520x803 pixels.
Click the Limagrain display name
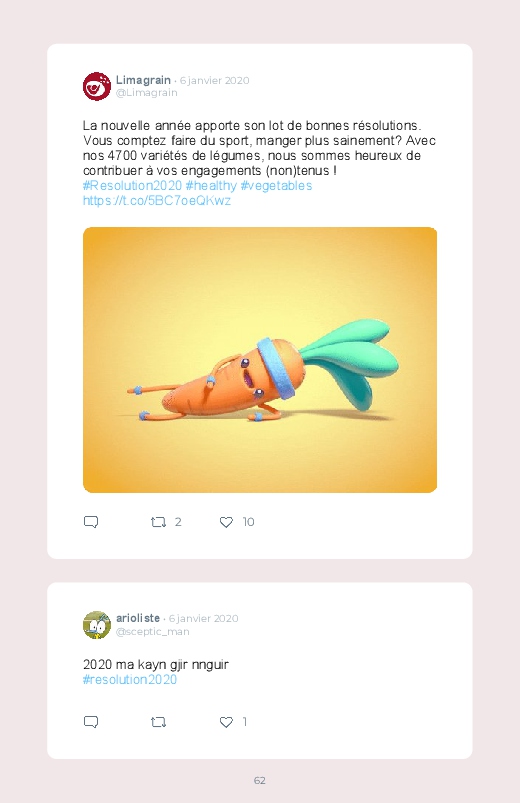point(143,80)
